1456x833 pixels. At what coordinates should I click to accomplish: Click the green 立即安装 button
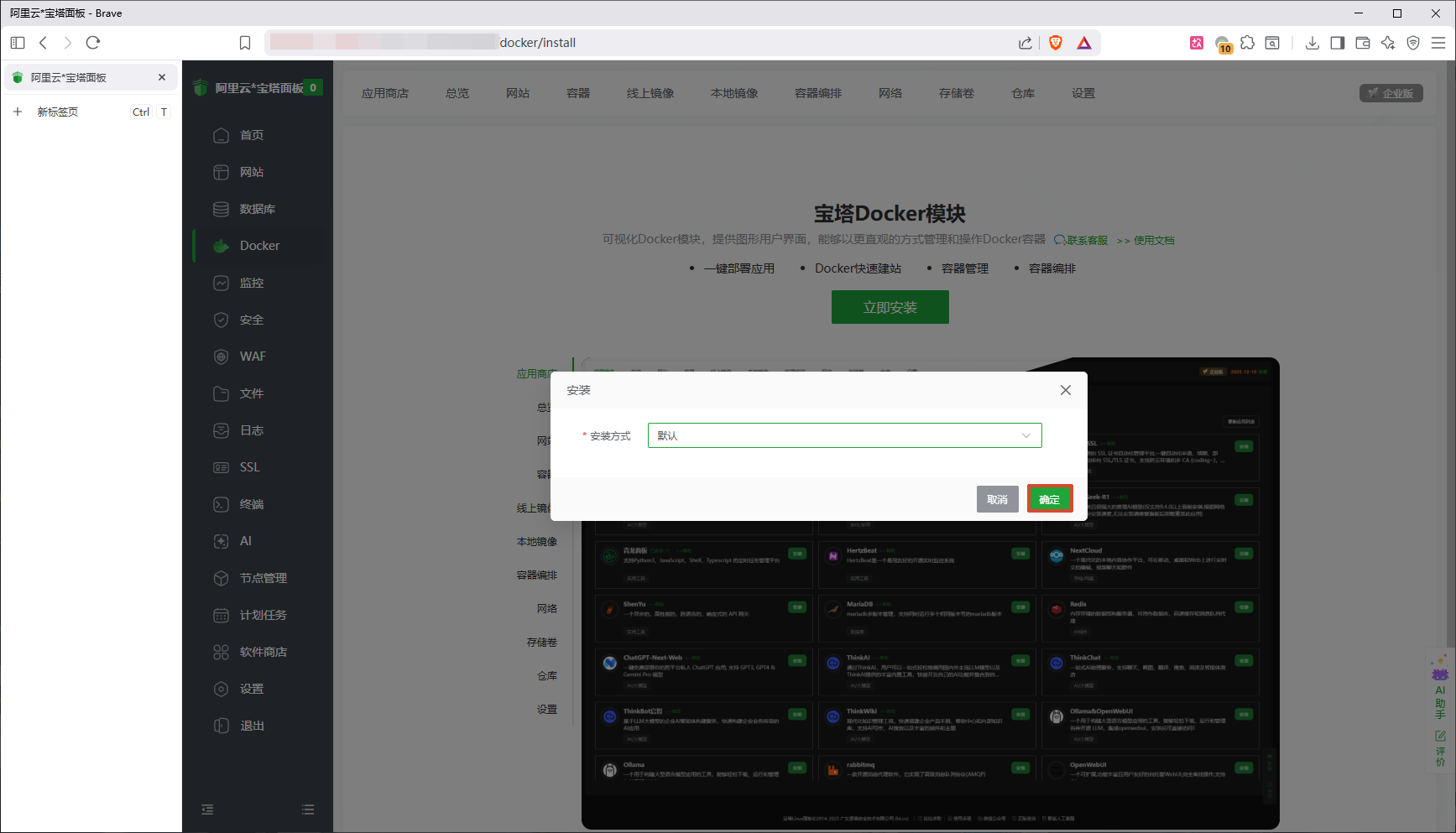click(890, 307)
